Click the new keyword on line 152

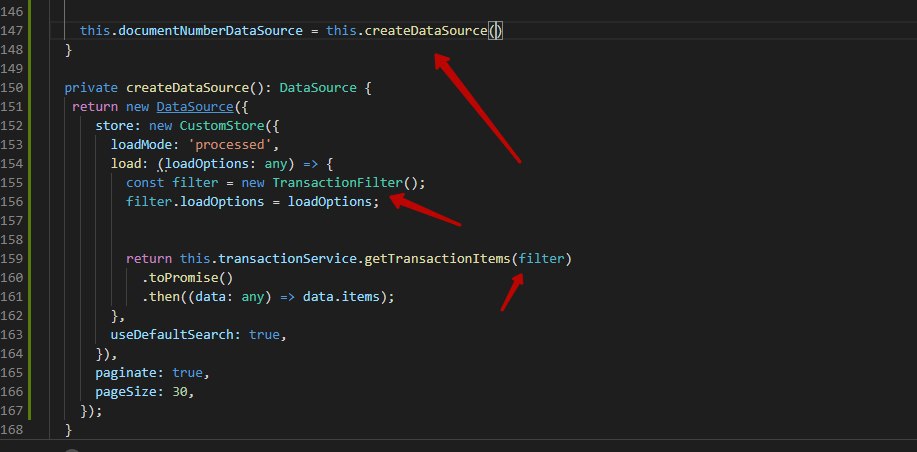[x=161, y=126]
